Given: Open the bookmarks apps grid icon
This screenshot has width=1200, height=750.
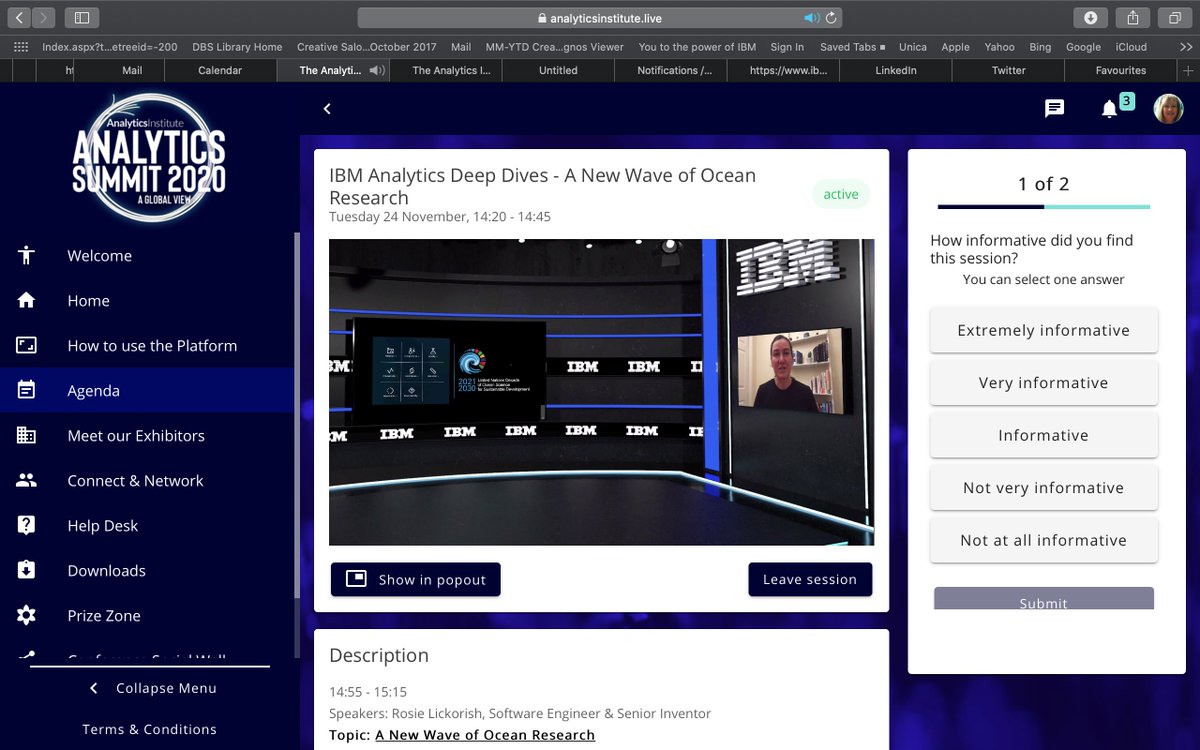Looking at the screenshot, I should tap(19, 47).
